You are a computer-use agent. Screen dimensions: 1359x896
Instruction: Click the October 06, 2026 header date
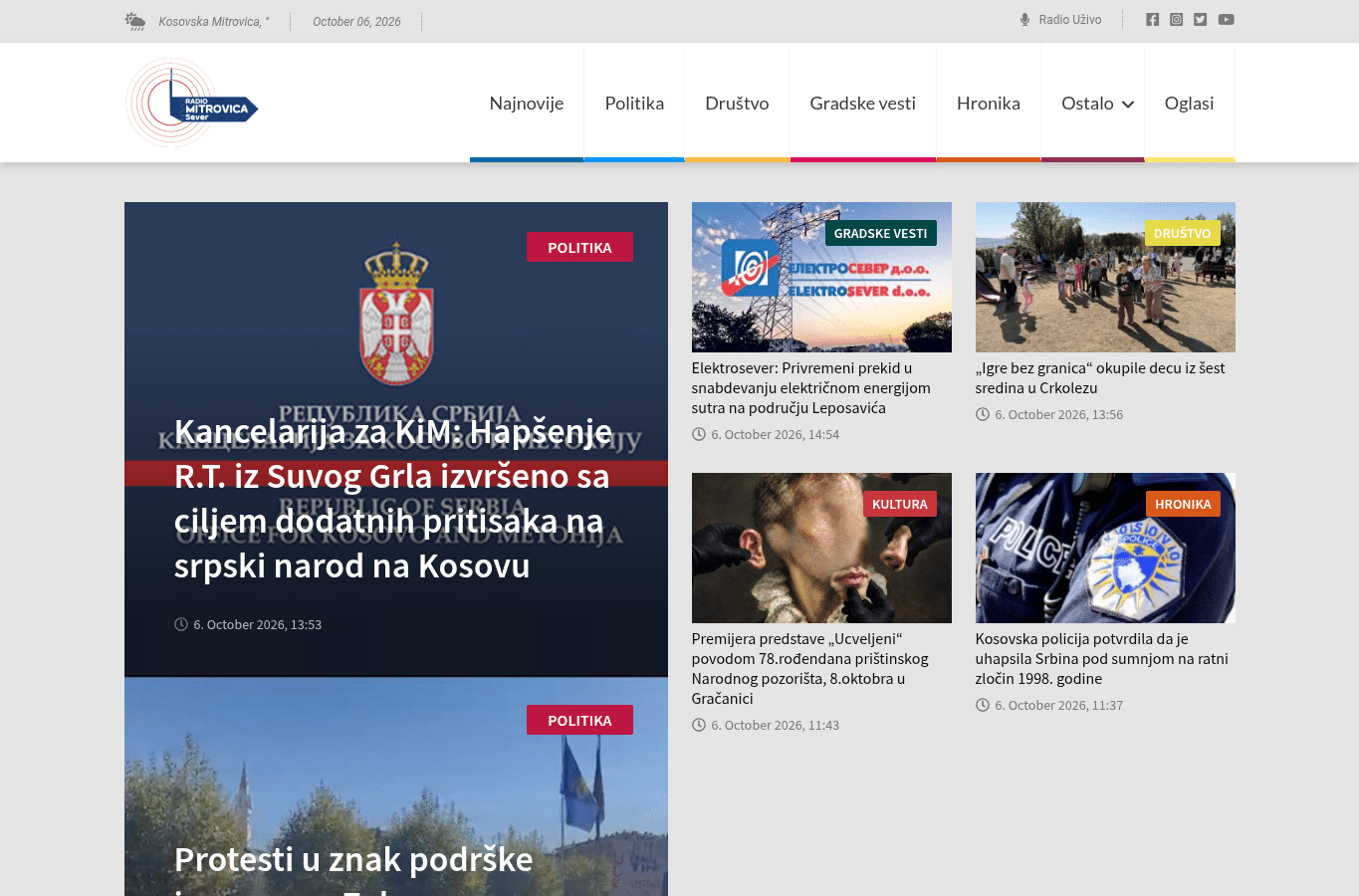coord(356,22)
